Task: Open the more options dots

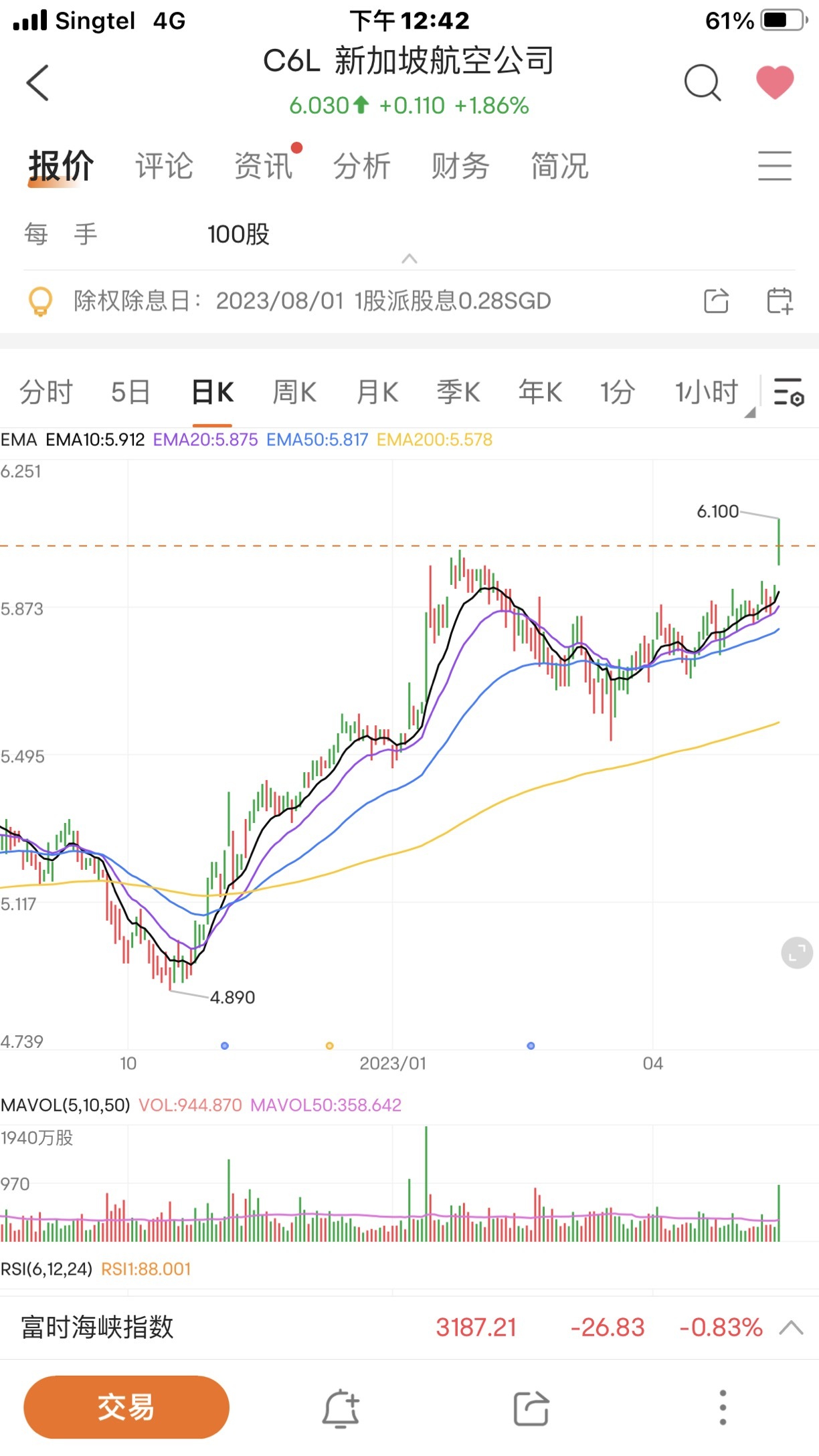Action: click(x=723, y=1408)
